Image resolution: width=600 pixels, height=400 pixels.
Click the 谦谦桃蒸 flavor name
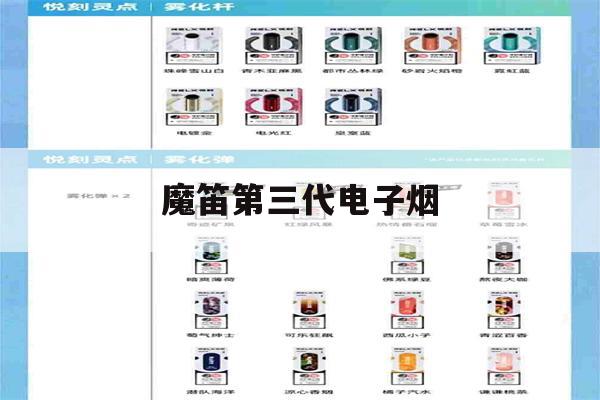pos(504,392)
